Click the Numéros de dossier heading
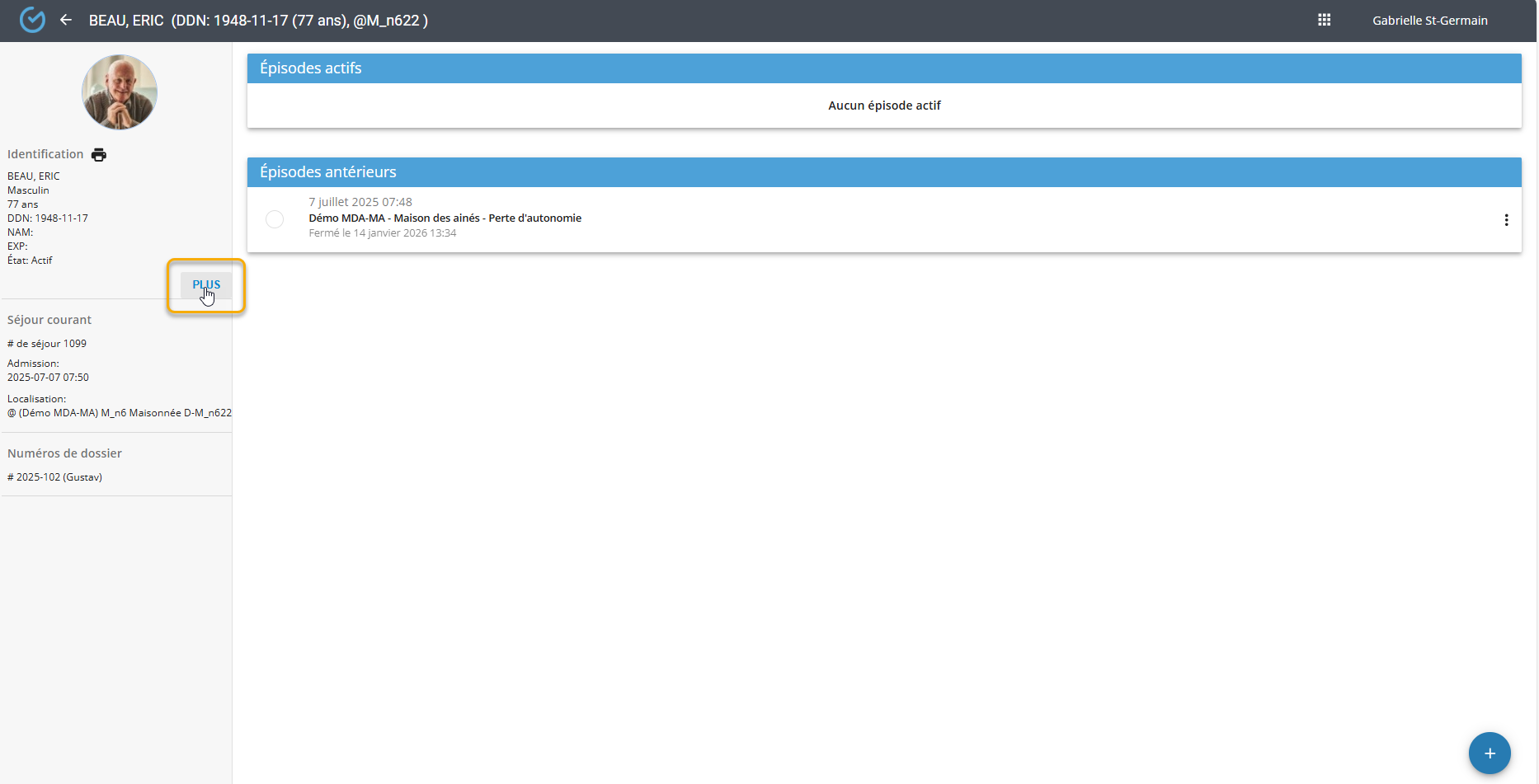This screenshot has height=784, width=1539. (x=64, y=453)
